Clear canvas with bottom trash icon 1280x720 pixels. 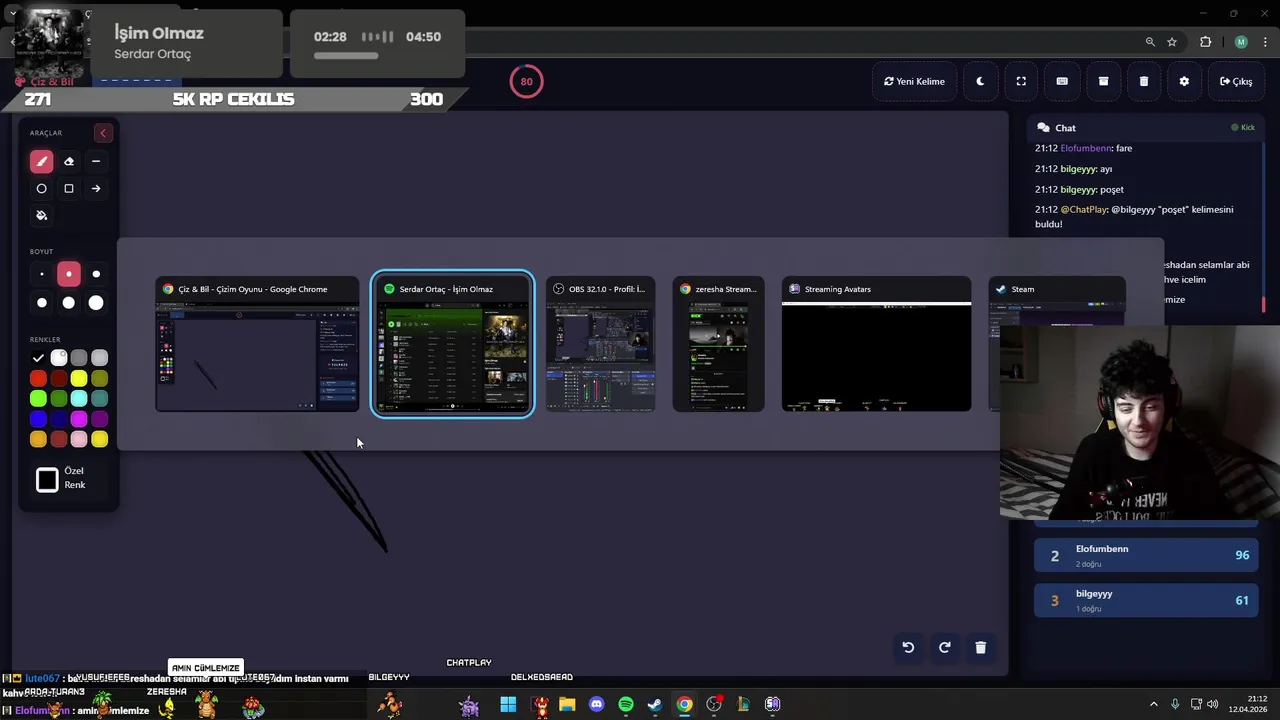(x=980, y=647)
